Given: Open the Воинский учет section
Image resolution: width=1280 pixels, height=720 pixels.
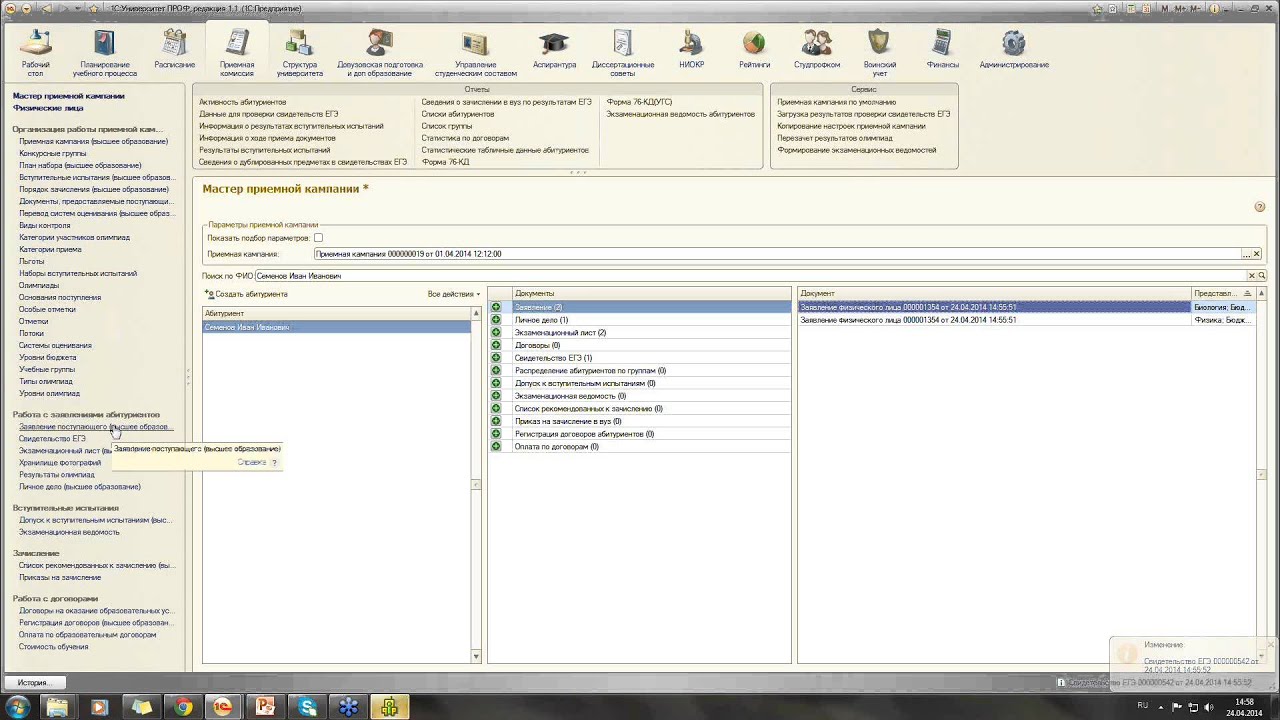Looking at the screenshot, I should coord(879,52).
